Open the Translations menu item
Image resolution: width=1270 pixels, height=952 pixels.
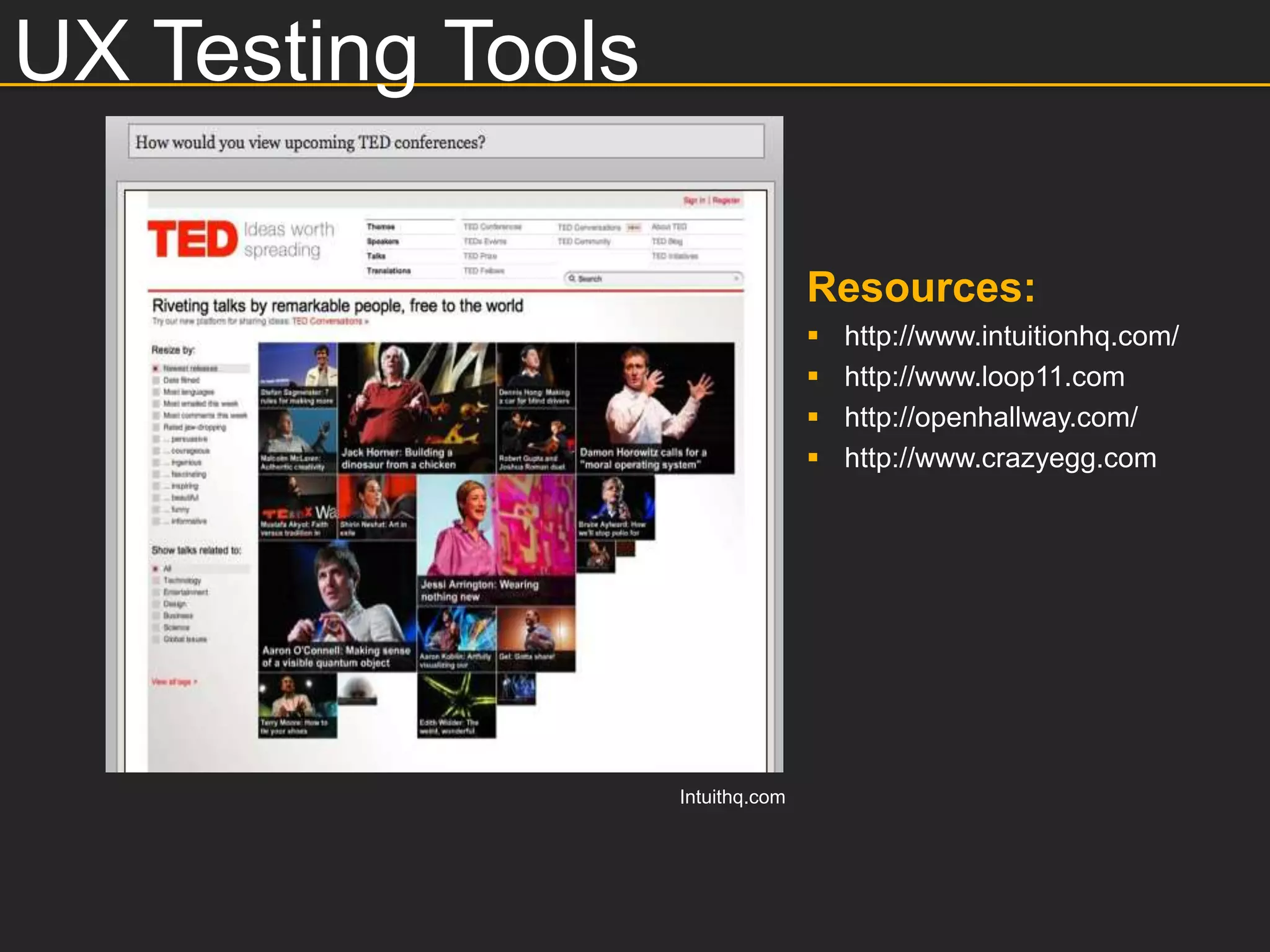389,271
